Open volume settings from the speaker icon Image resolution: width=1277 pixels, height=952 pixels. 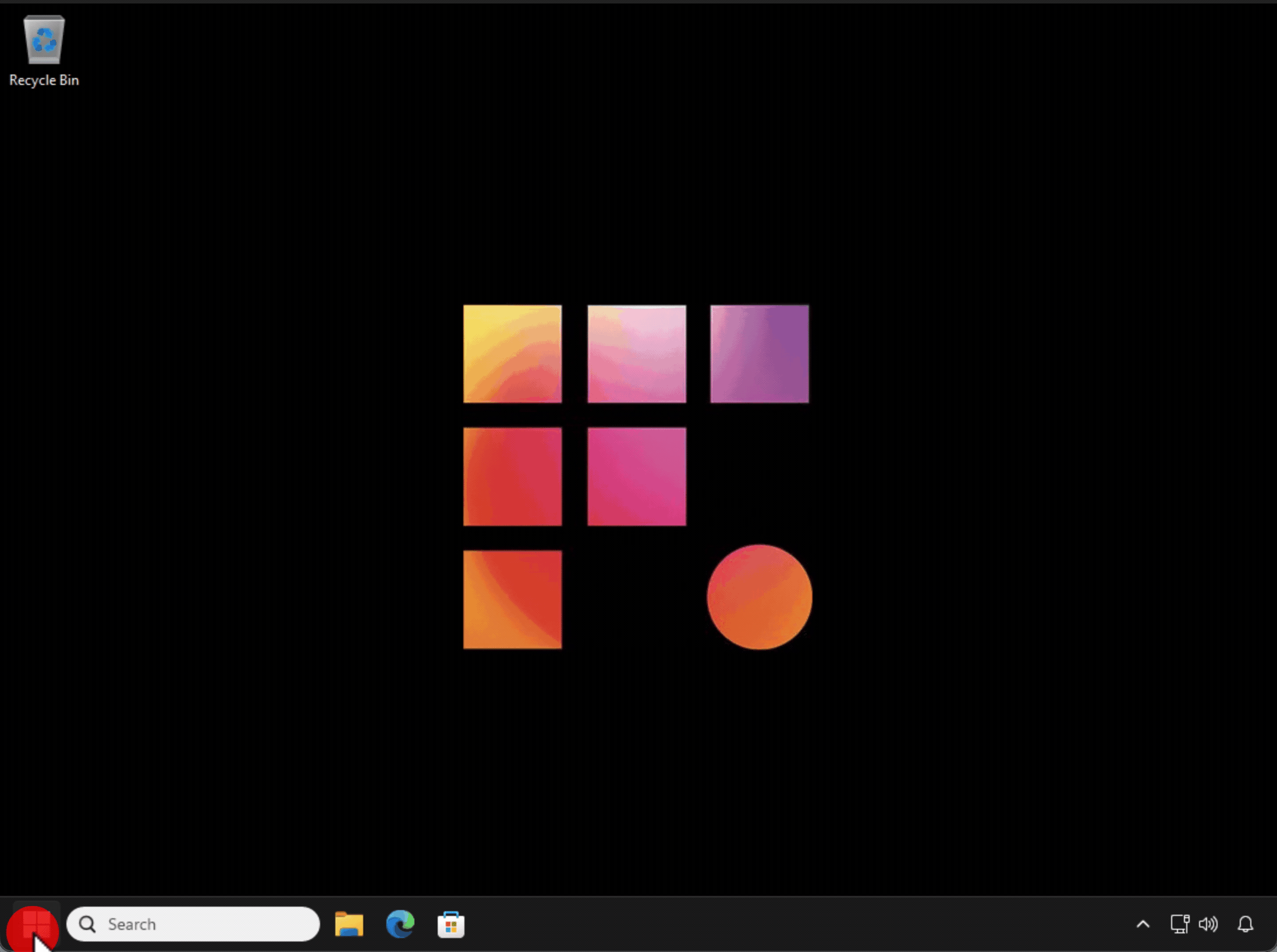[x=1208, y=924]
